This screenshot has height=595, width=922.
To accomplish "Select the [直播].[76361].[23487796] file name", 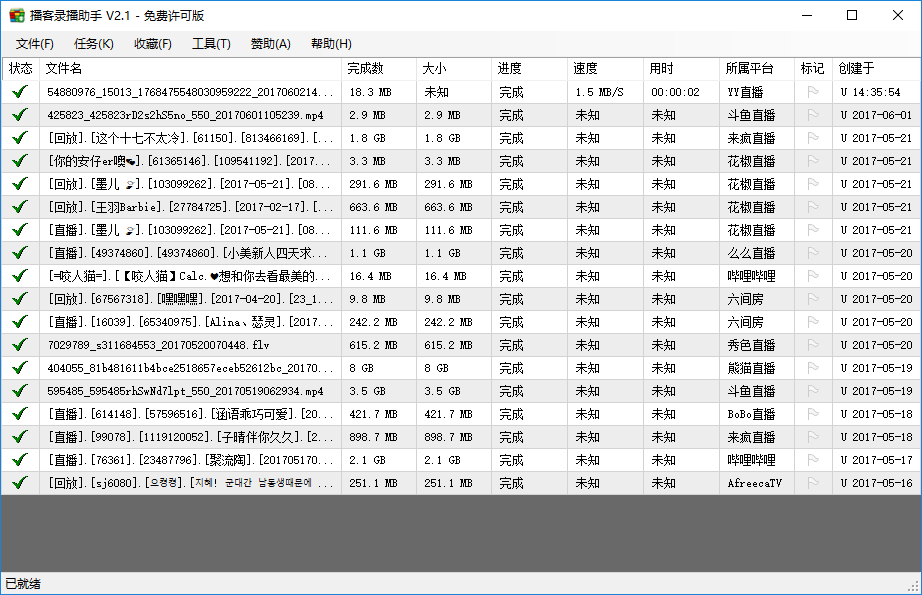I will pos(189,460).
